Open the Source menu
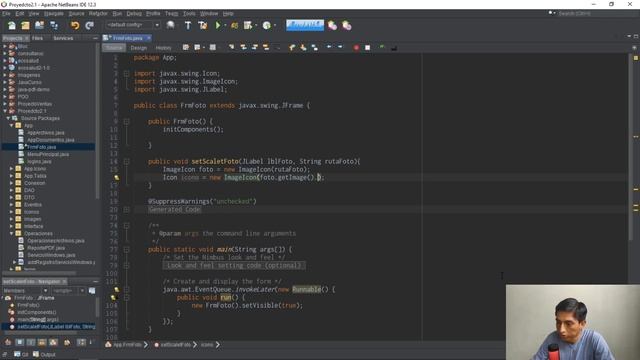640x360 pixels. (76, 13)
